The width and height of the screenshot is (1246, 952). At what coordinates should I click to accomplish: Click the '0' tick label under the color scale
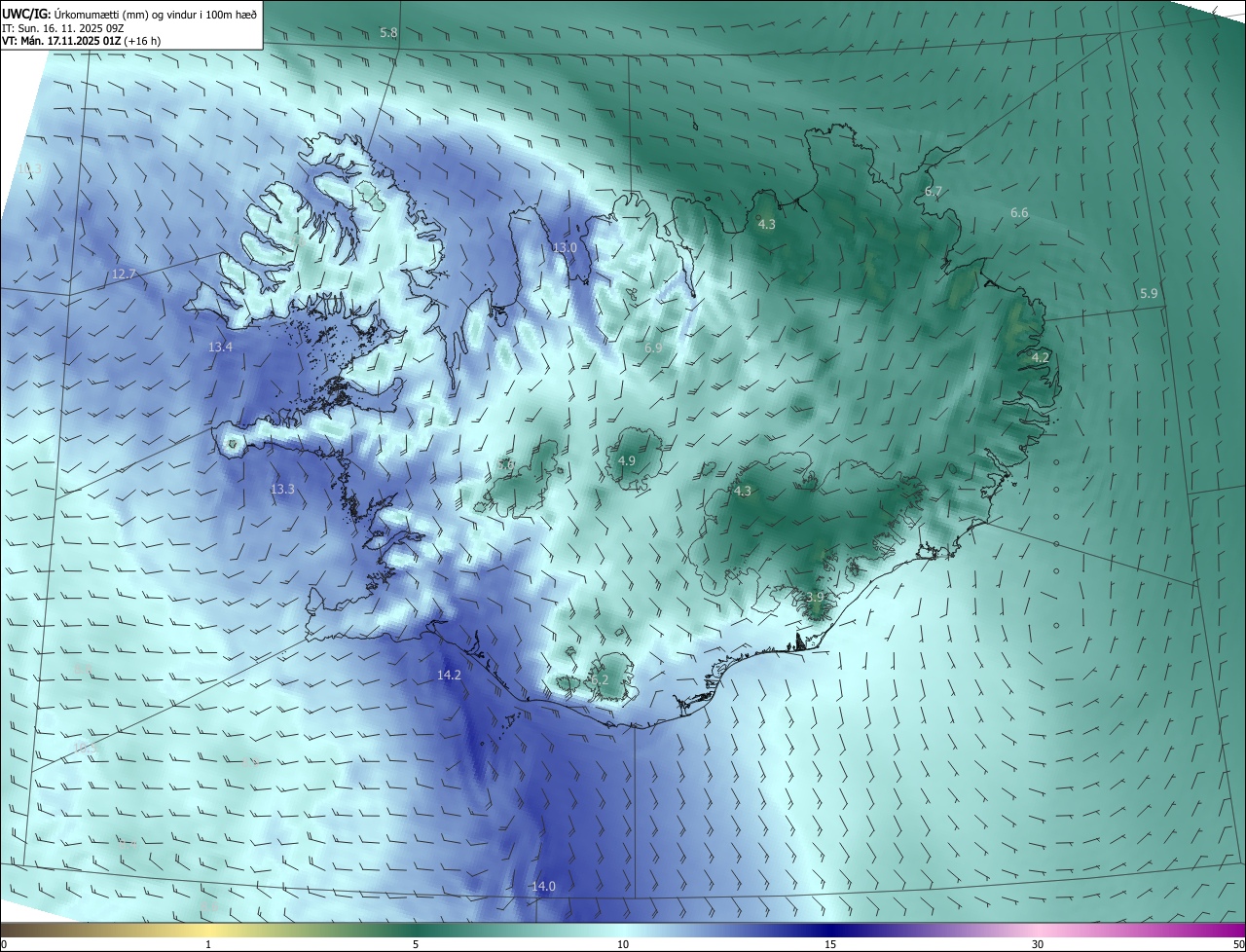pyautogui.click(x=4, y=944)
